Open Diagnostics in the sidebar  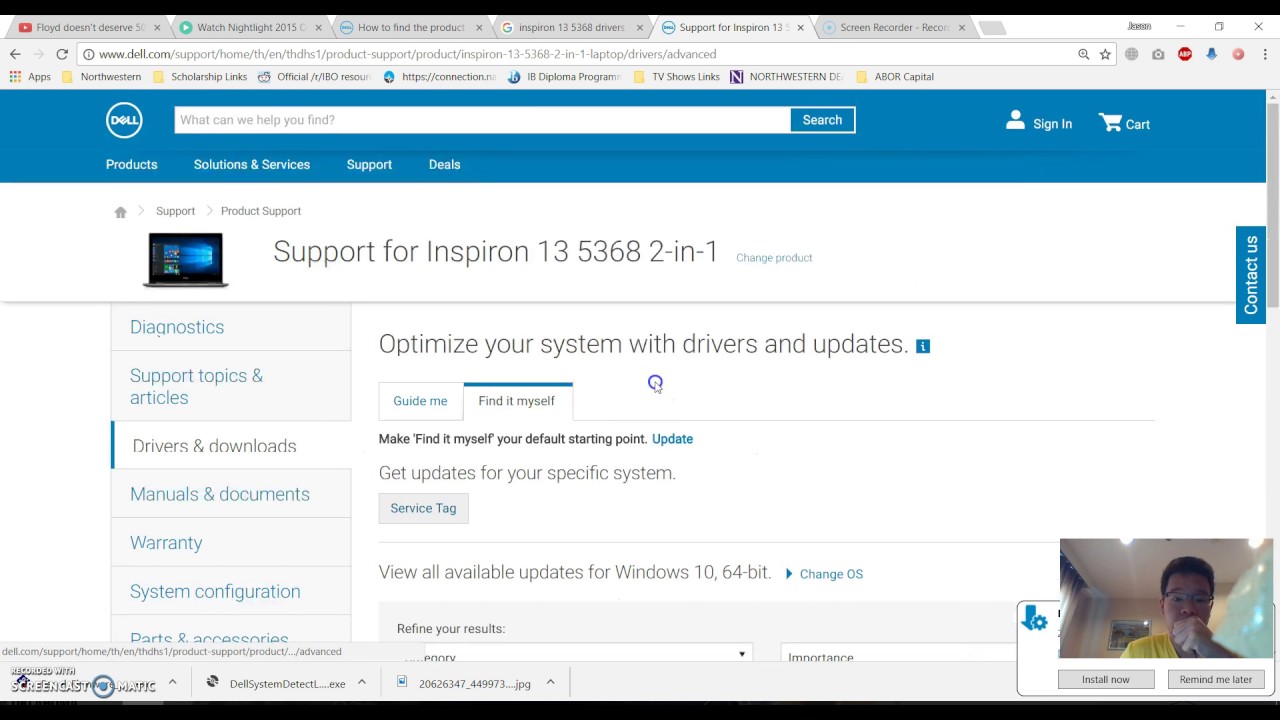pos(177,327)
